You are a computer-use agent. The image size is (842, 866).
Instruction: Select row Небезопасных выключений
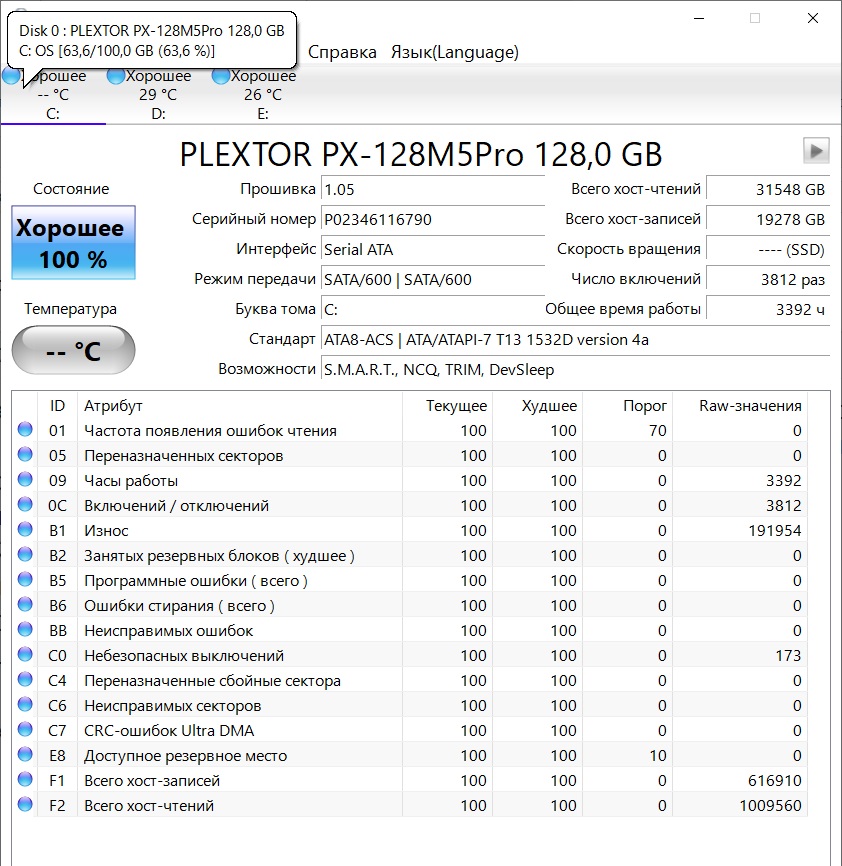click(411, 656)
